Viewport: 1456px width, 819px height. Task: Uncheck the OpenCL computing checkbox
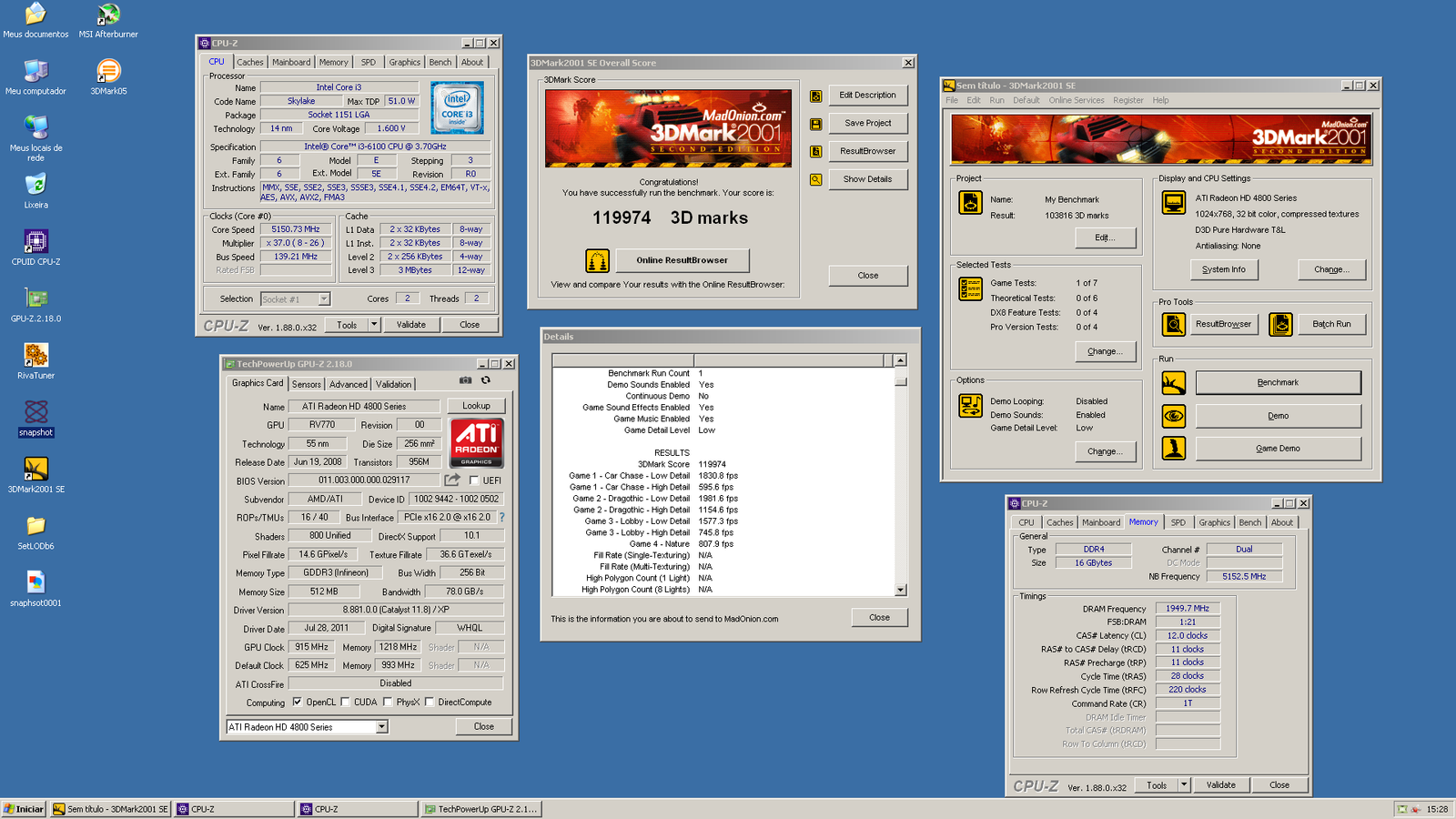pyautogui.click(x=298, y=702)
